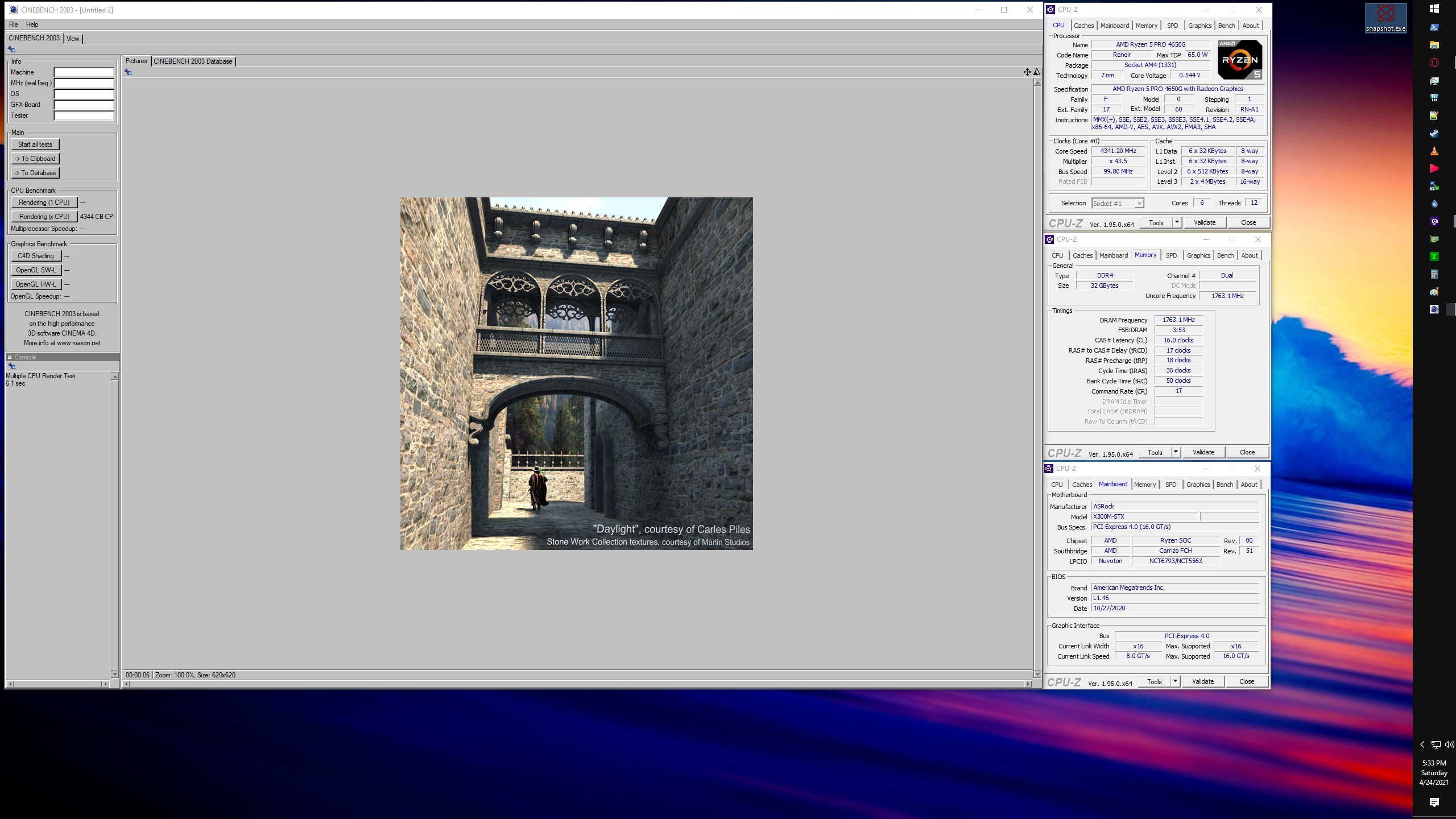Open the Help menu

click(x=32, y=24)
